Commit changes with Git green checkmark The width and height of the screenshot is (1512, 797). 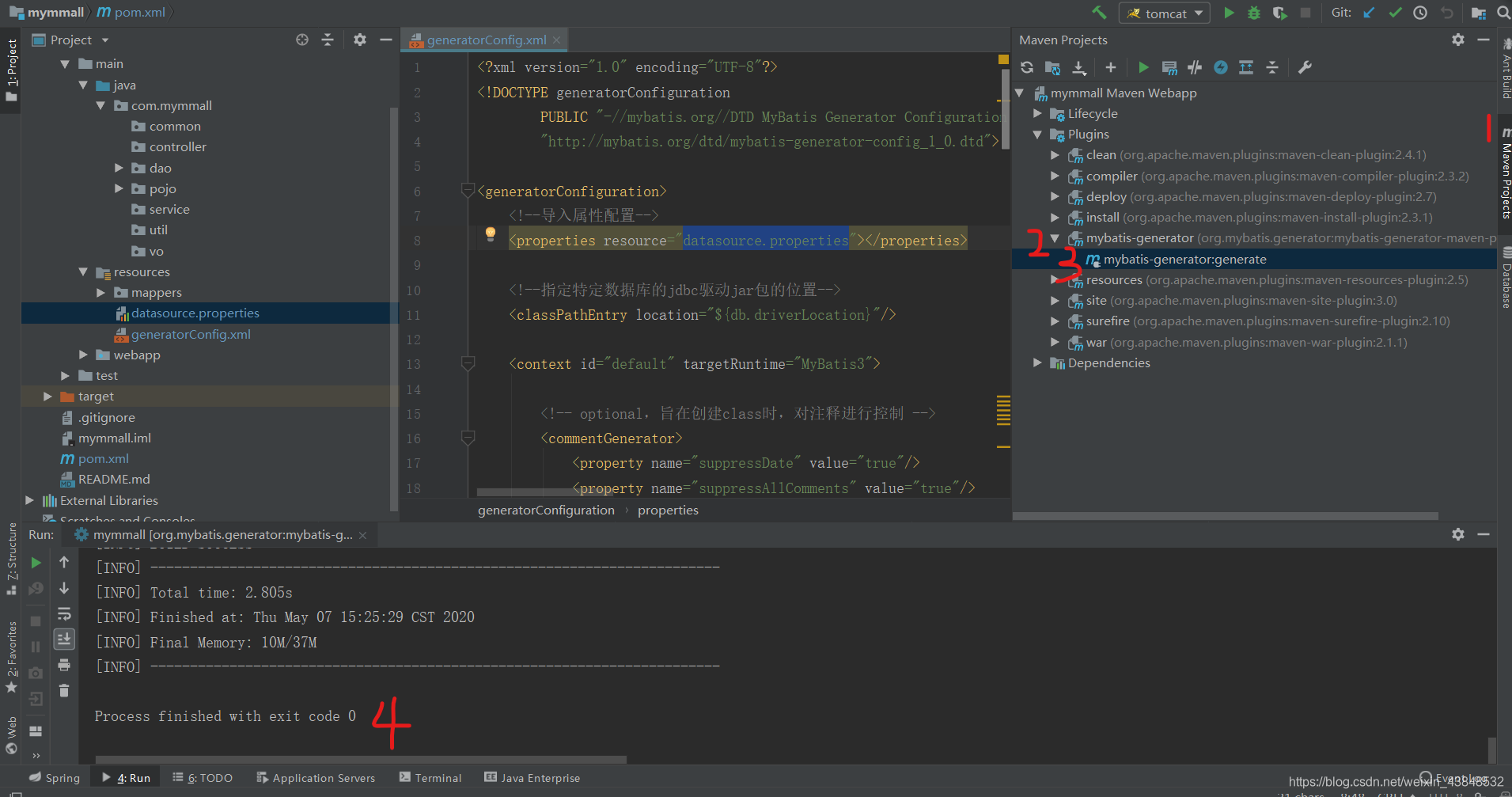(x=1395, y=13)
